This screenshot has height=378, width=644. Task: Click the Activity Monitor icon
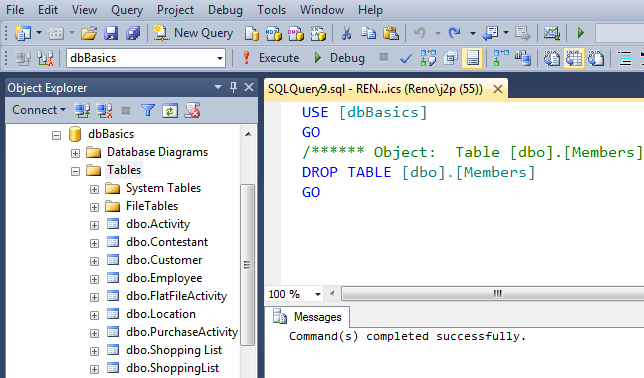(x=552, y=33)
